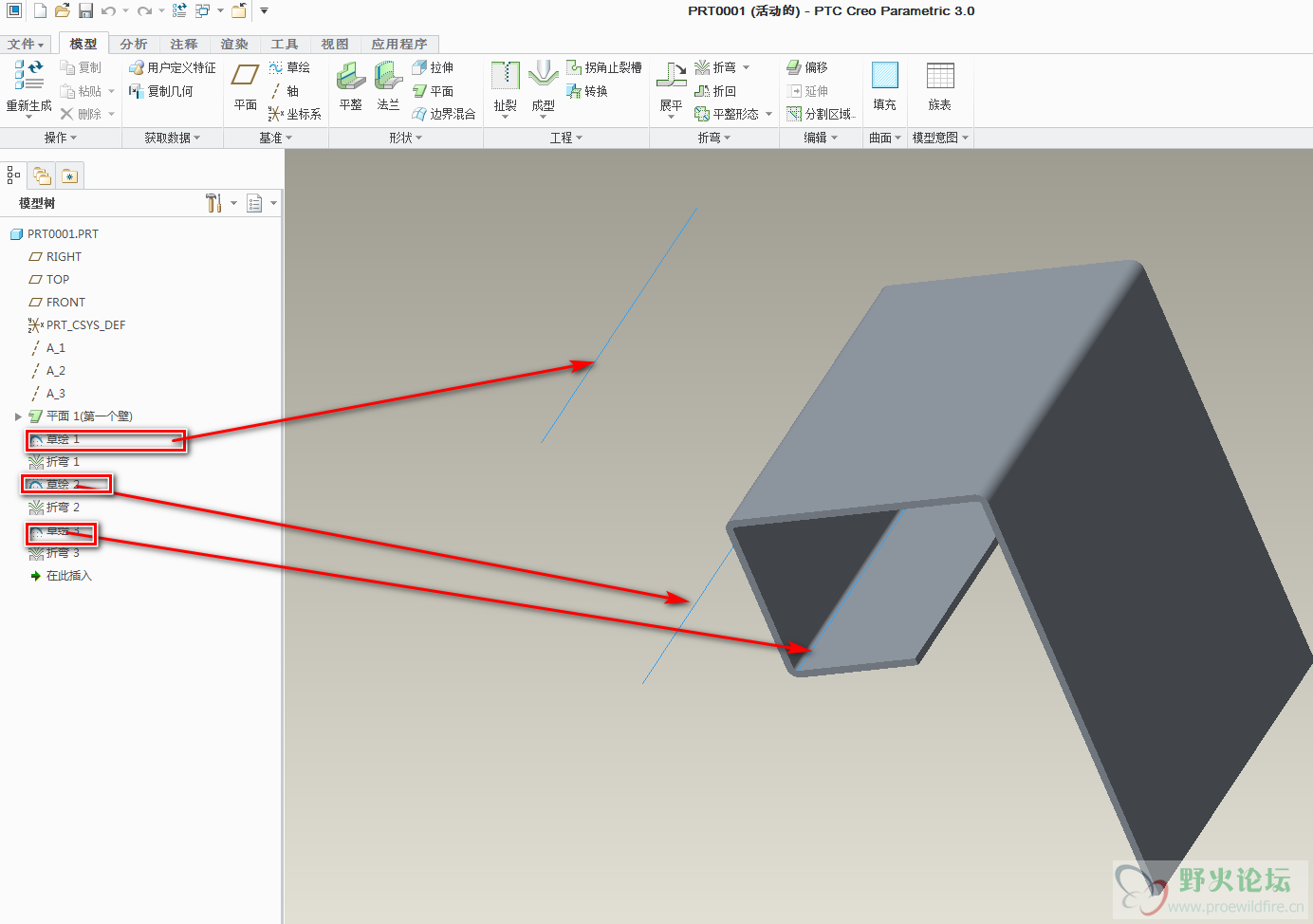Expand the 形状 group dropdown
Screen dimensions: 1313x924
pyautogui.click(x=406, y=138)
